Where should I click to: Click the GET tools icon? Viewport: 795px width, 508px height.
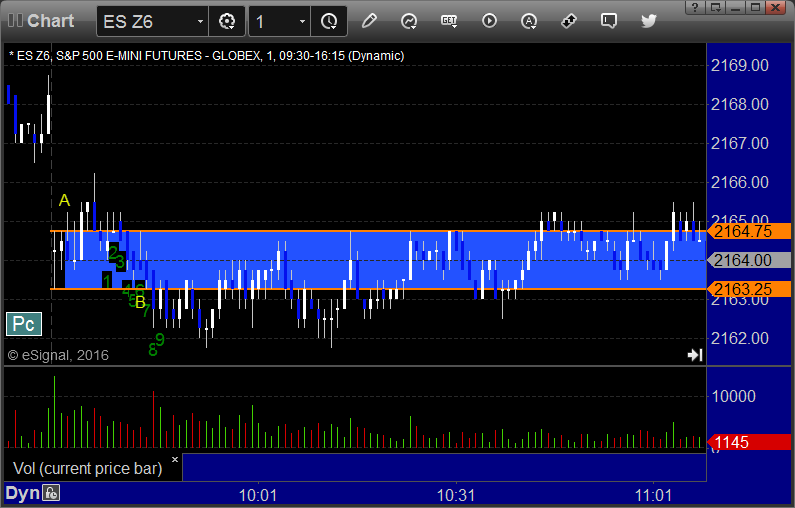[449, 21]
